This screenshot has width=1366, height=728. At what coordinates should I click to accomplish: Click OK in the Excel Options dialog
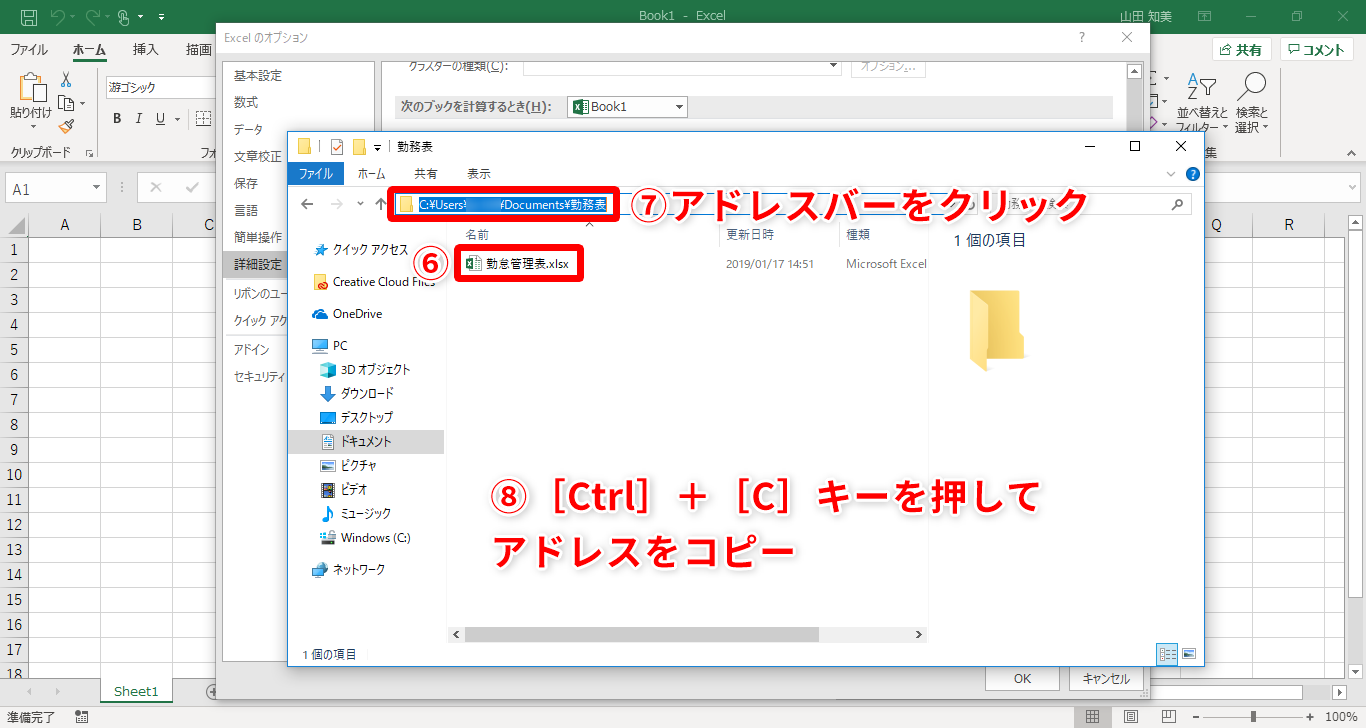(1022, 678)
